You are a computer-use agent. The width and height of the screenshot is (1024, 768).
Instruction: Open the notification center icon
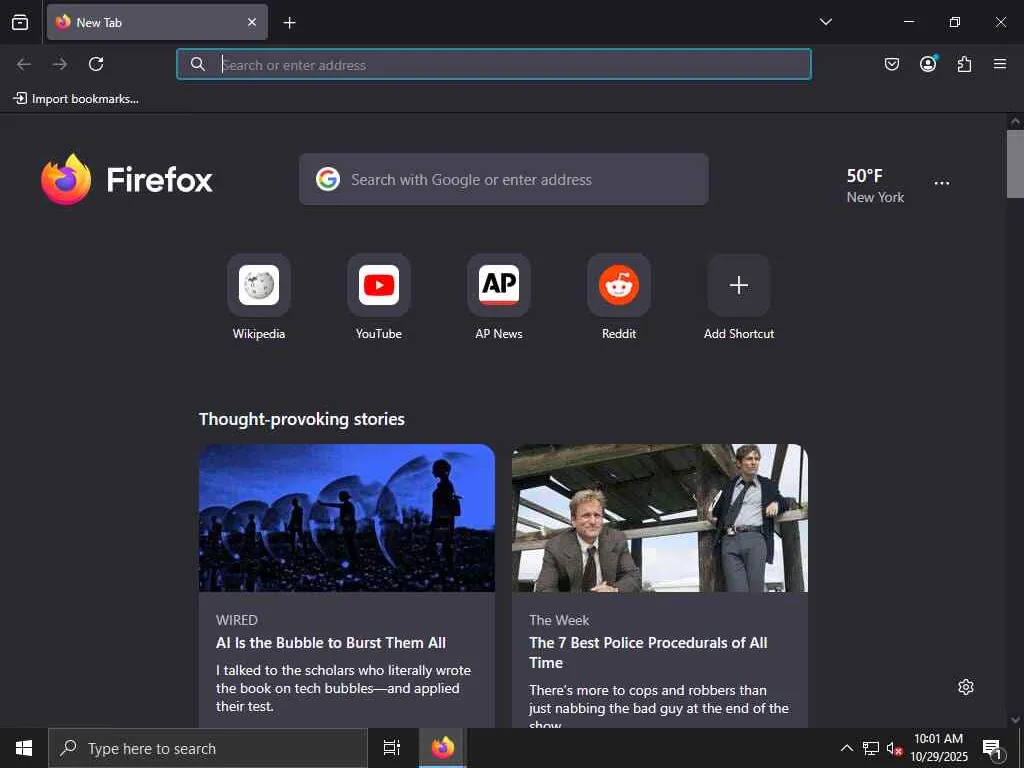(993, 748)
